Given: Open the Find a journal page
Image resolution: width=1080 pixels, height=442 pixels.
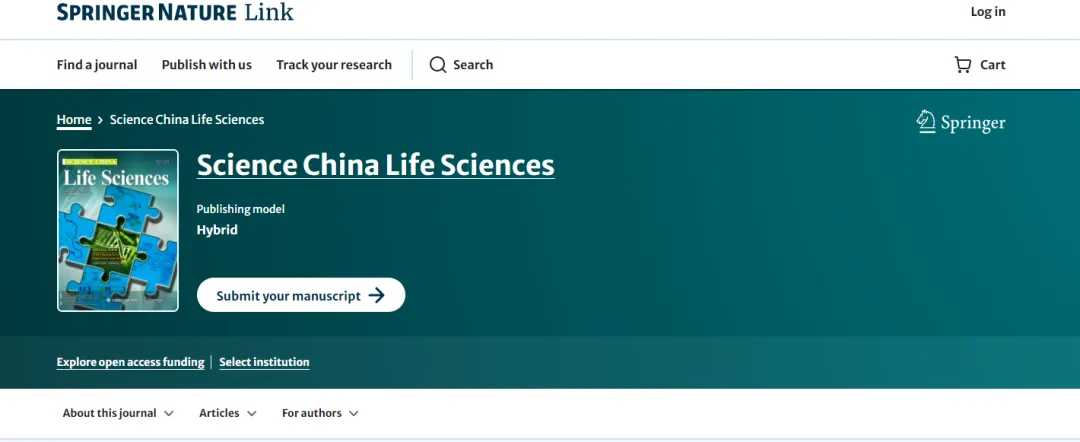Looking at the screenshot, I should [97, 65].
